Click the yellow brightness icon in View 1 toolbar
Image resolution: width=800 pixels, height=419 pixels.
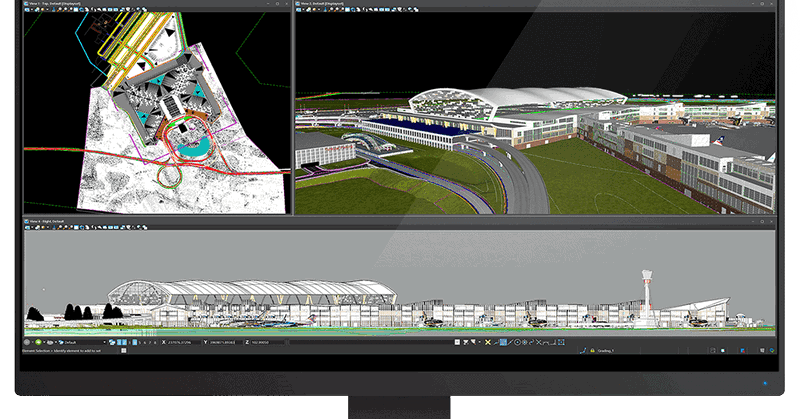coord(43,9)
